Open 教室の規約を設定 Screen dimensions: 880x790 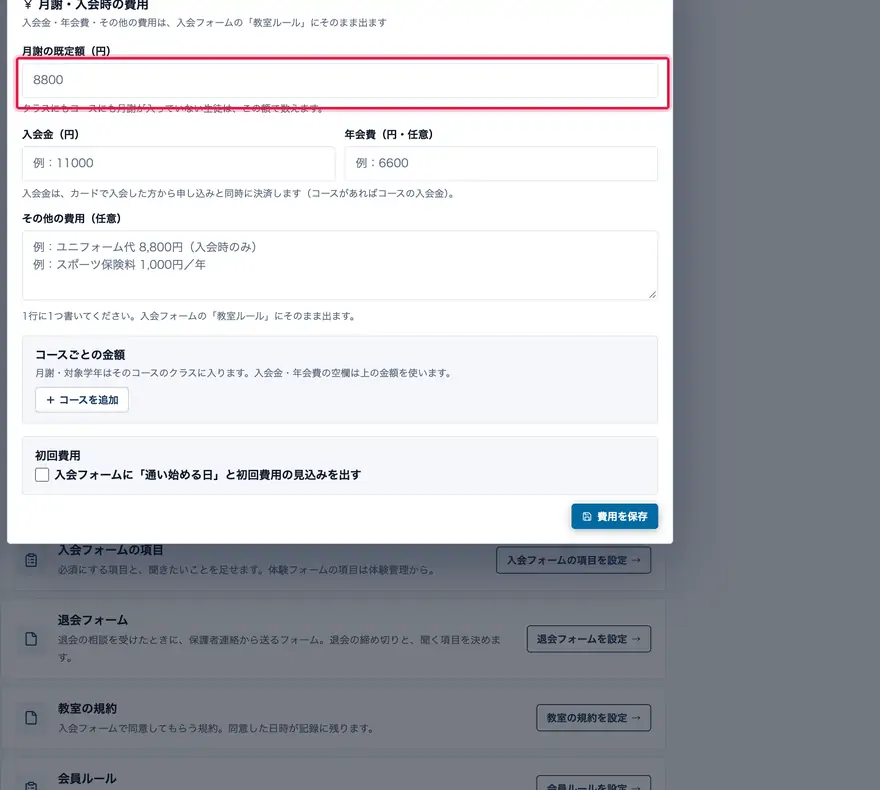pyautogui.click(x=594, y=718)
